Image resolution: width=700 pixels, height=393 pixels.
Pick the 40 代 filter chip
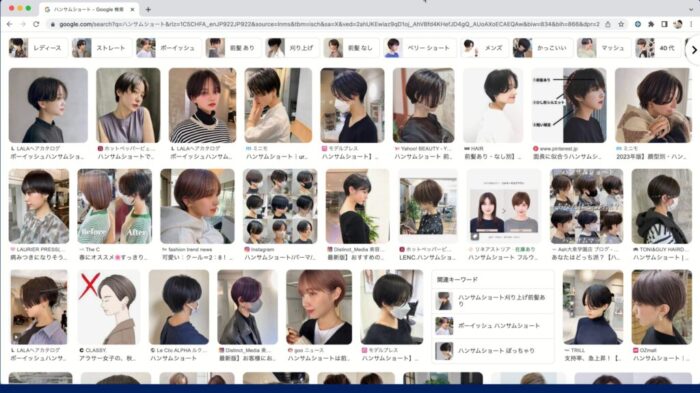point(659,48)
